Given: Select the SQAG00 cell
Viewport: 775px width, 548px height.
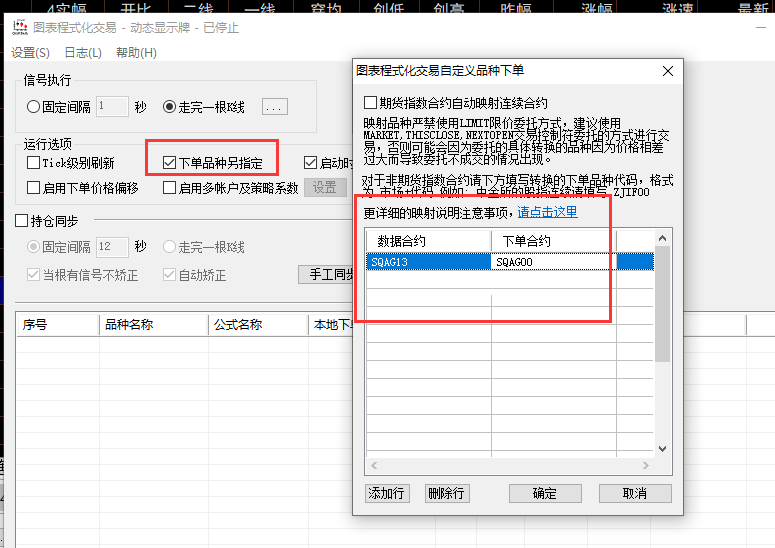Looking at the screenshot, I should pos(554,262).
